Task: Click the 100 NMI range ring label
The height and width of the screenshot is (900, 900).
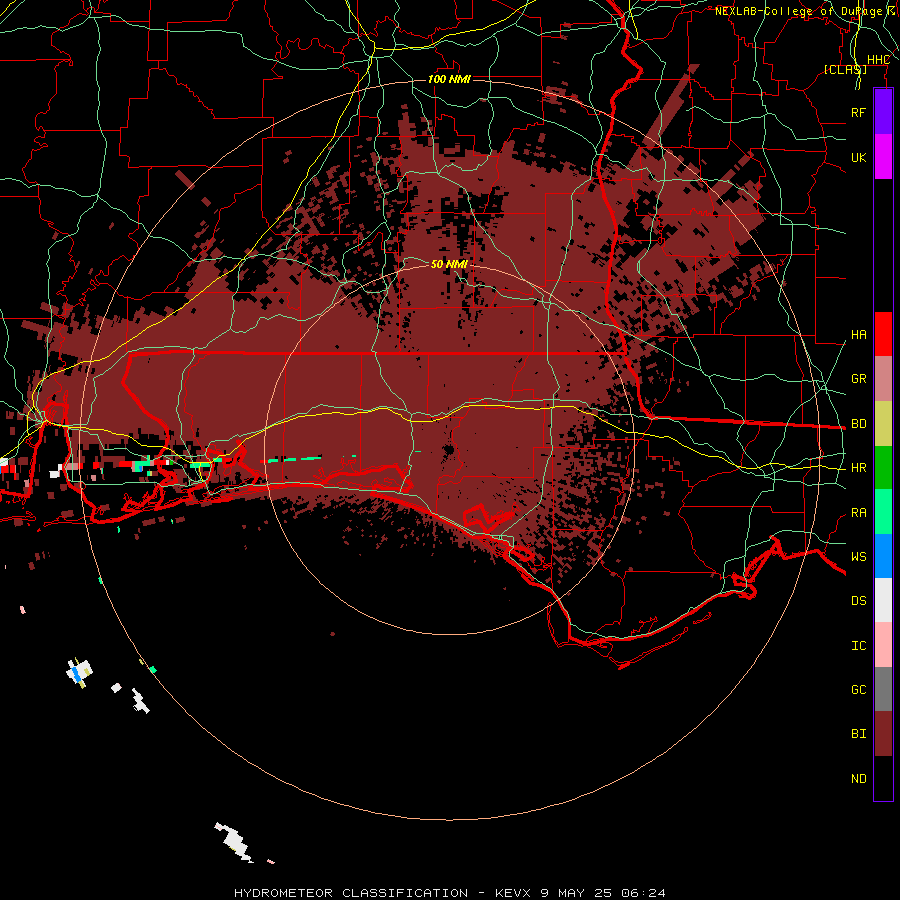Action: [449, 79]
